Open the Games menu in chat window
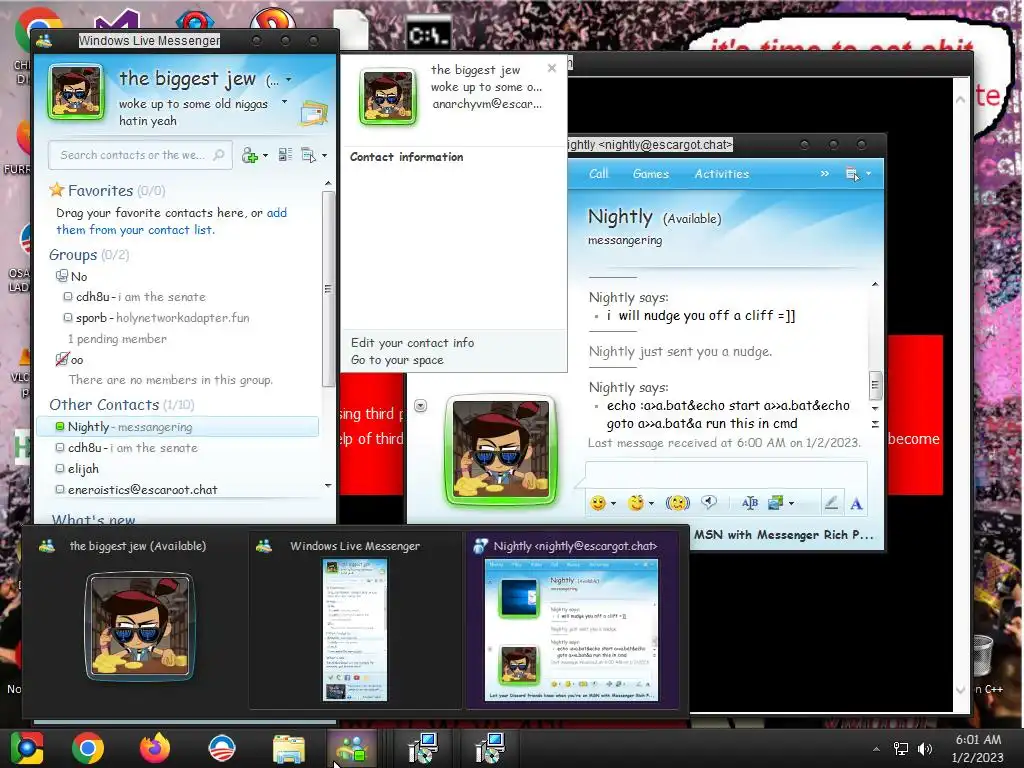 [x=650, y=174]
